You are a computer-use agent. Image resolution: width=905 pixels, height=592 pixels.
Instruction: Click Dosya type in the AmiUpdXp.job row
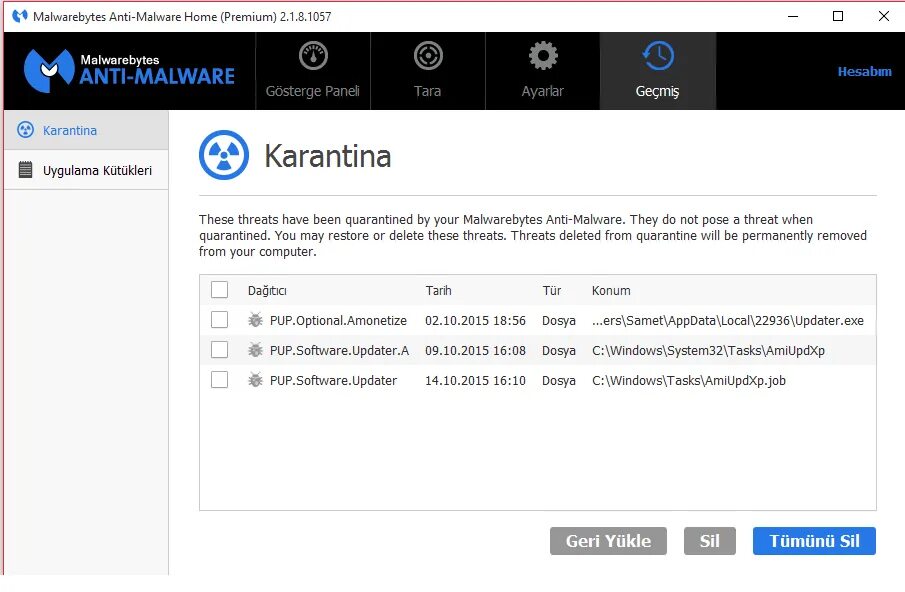(x=559, y=381)
